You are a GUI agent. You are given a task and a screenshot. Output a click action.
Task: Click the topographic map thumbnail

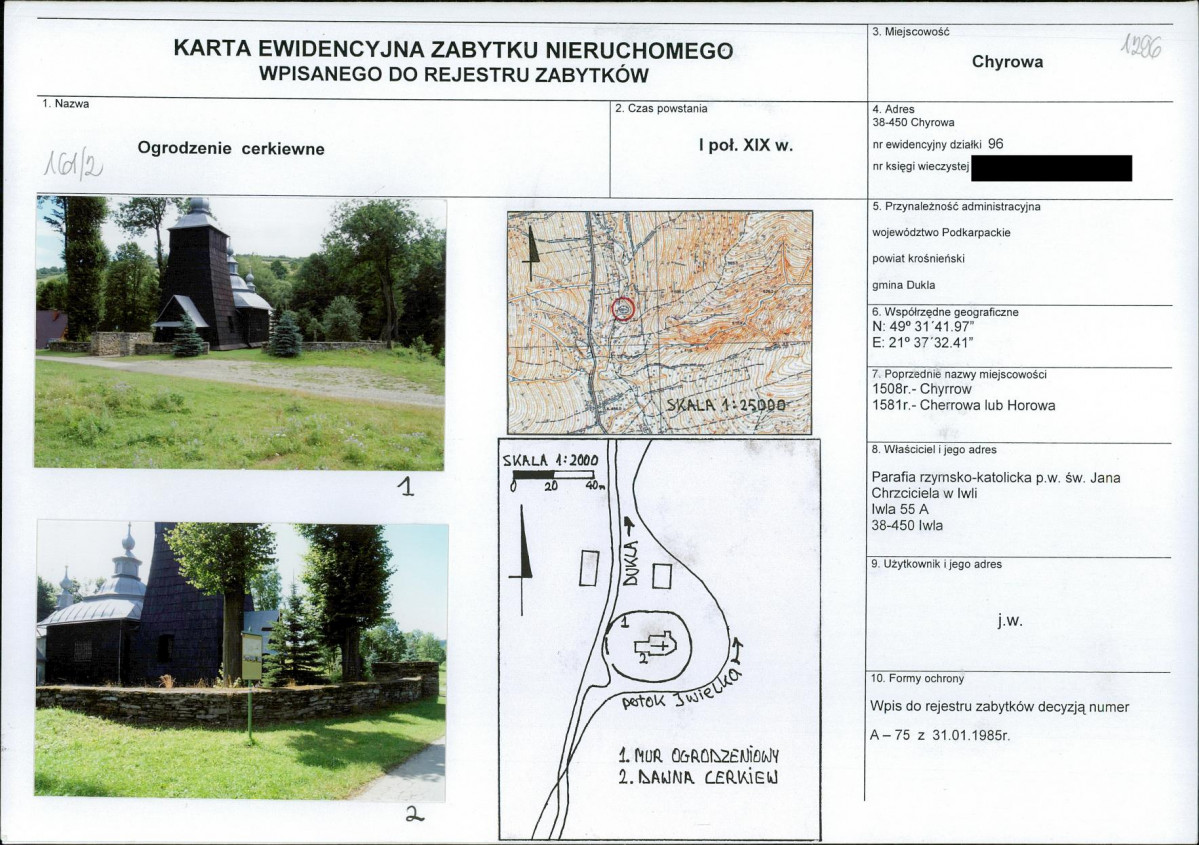[659, 322]
